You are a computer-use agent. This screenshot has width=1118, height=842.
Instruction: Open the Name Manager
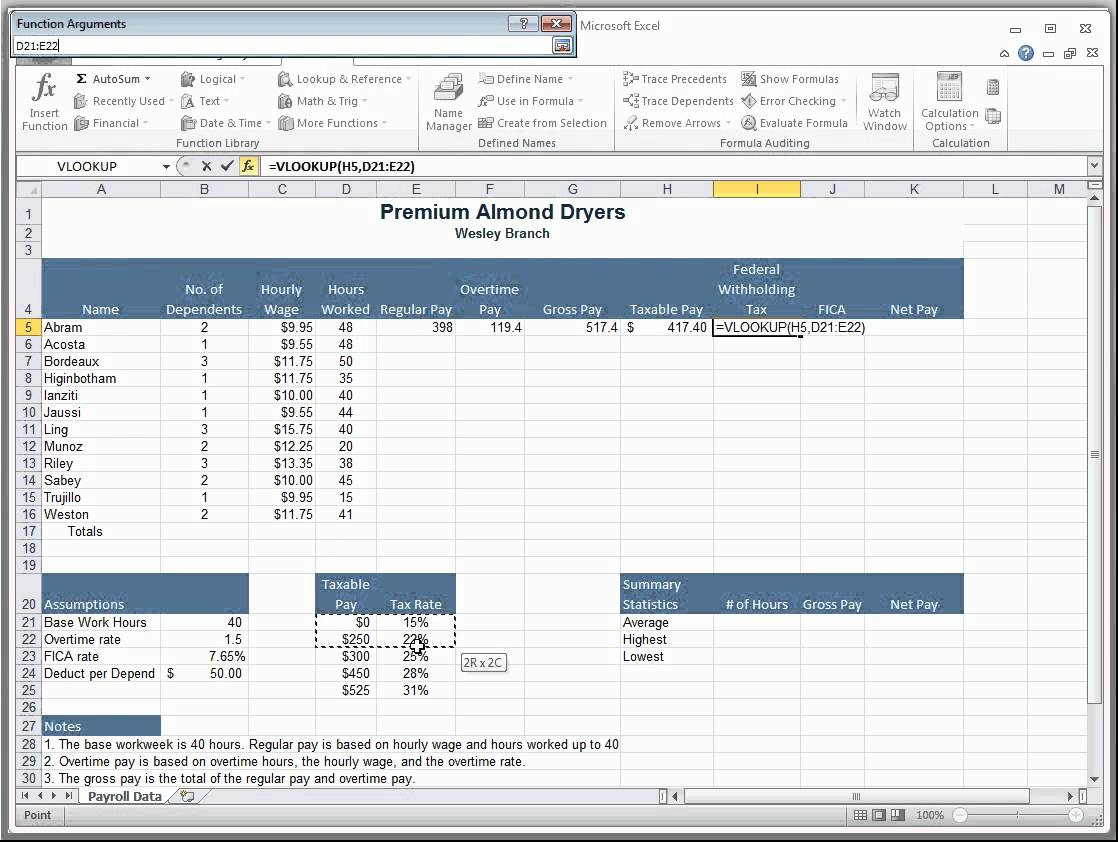448,101
